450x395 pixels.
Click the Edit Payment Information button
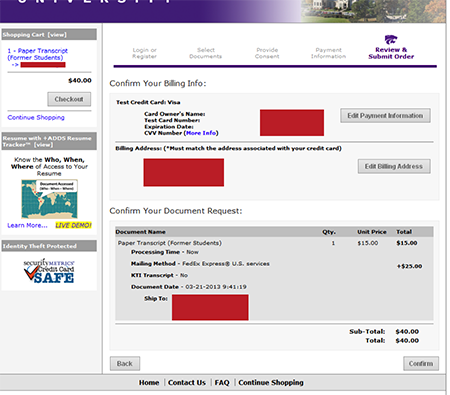tap(385, 116)
